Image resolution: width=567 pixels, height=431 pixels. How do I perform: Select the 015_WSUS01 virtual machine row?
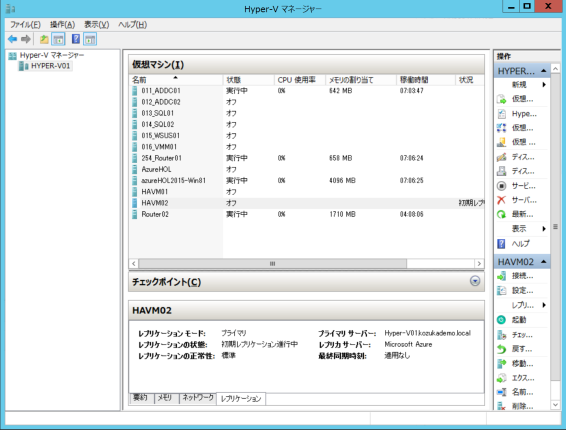click(x=307, y=136)
